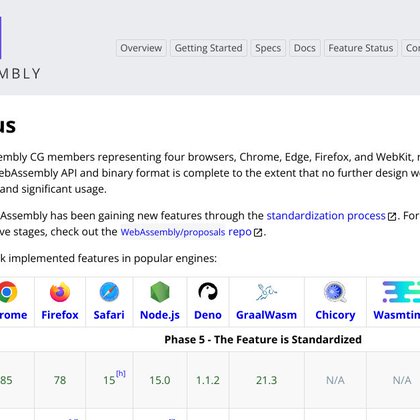420x420 pixels.
Task: Select Safari version 15 cell
Action: point(109,380)
